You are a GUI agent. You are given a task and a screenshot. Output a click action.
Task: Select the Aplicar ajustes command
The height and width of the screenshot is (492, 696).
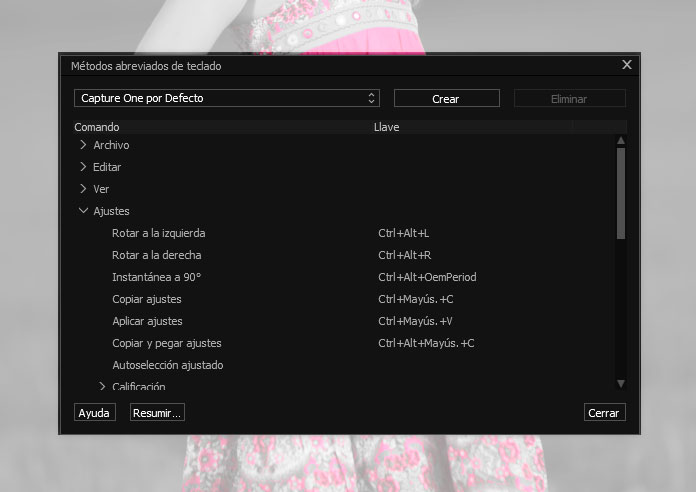[147, 321]
